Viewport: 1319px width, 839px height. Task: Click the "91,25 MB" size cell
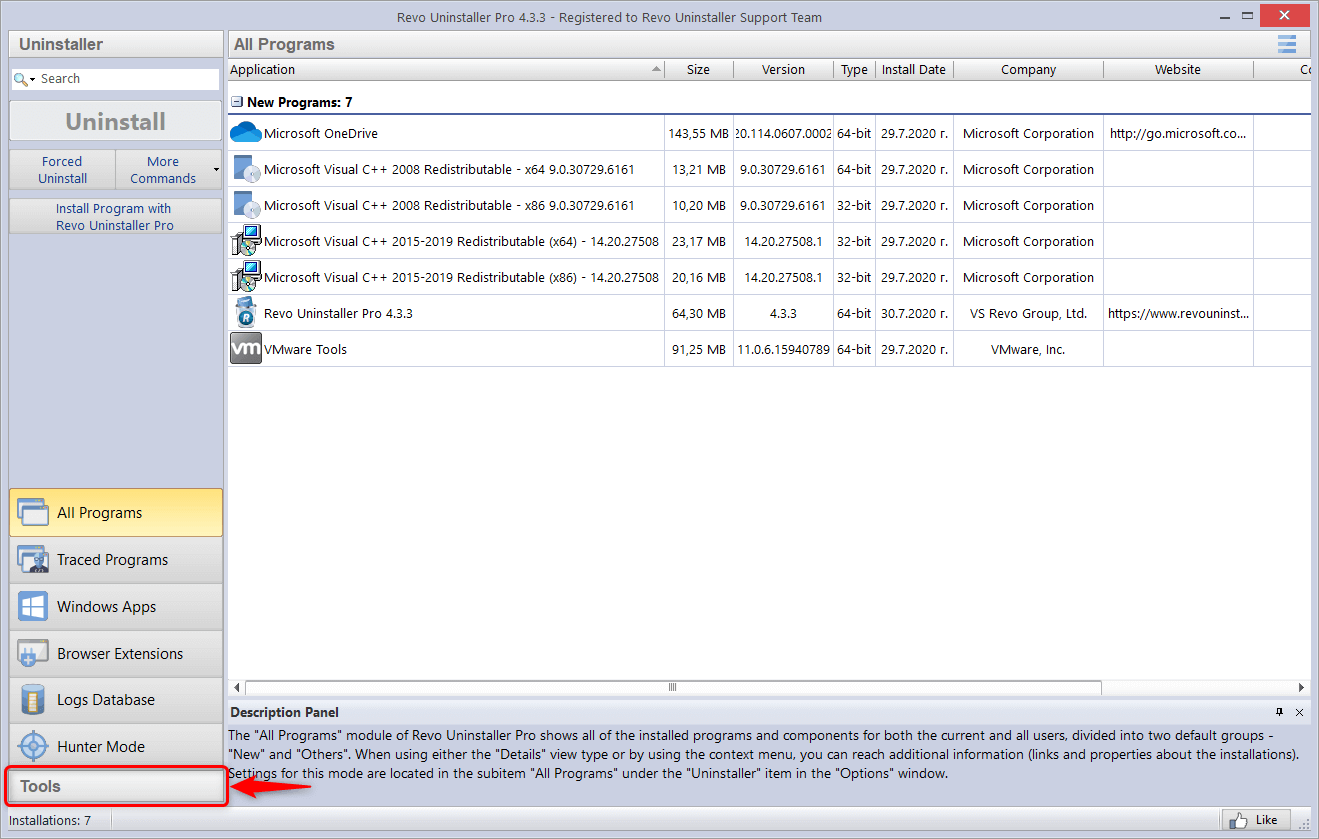[x=698, y=349]
